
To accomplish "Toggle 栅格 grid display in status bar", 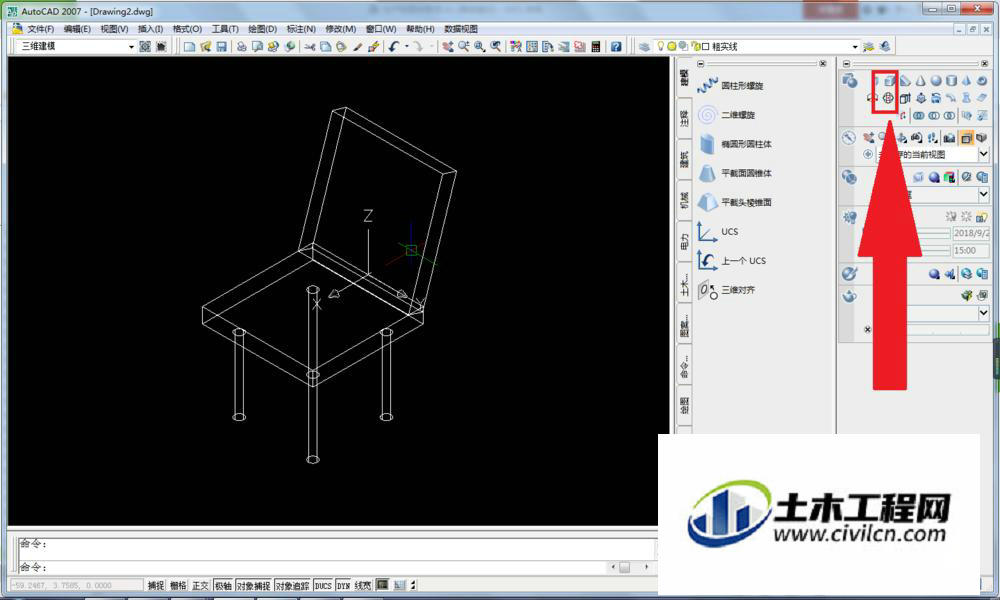I will click(178, 585).
